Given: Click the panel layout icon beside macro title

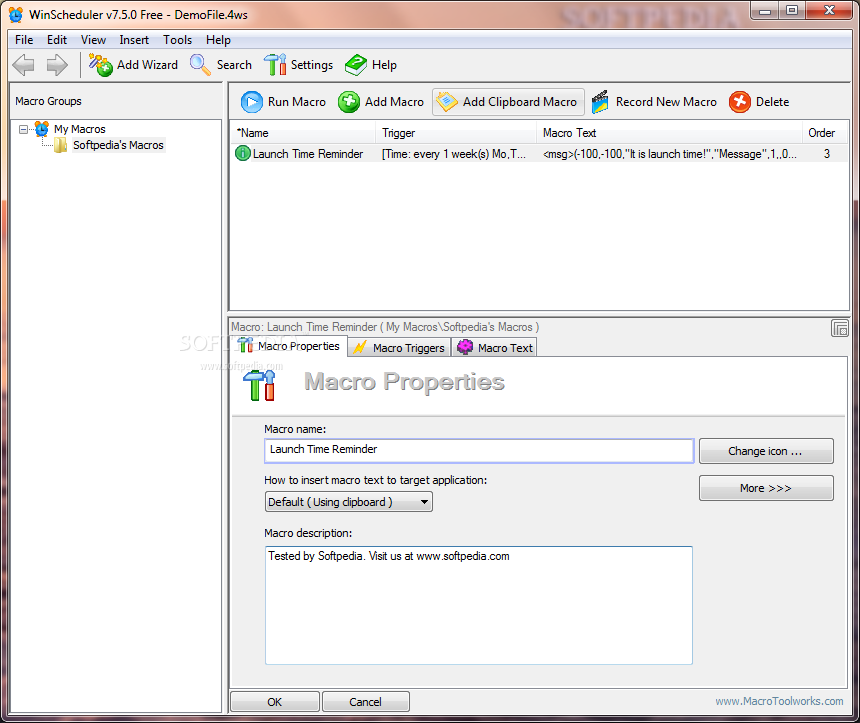Looking at the screenshot, I should (x=840, y=328).
